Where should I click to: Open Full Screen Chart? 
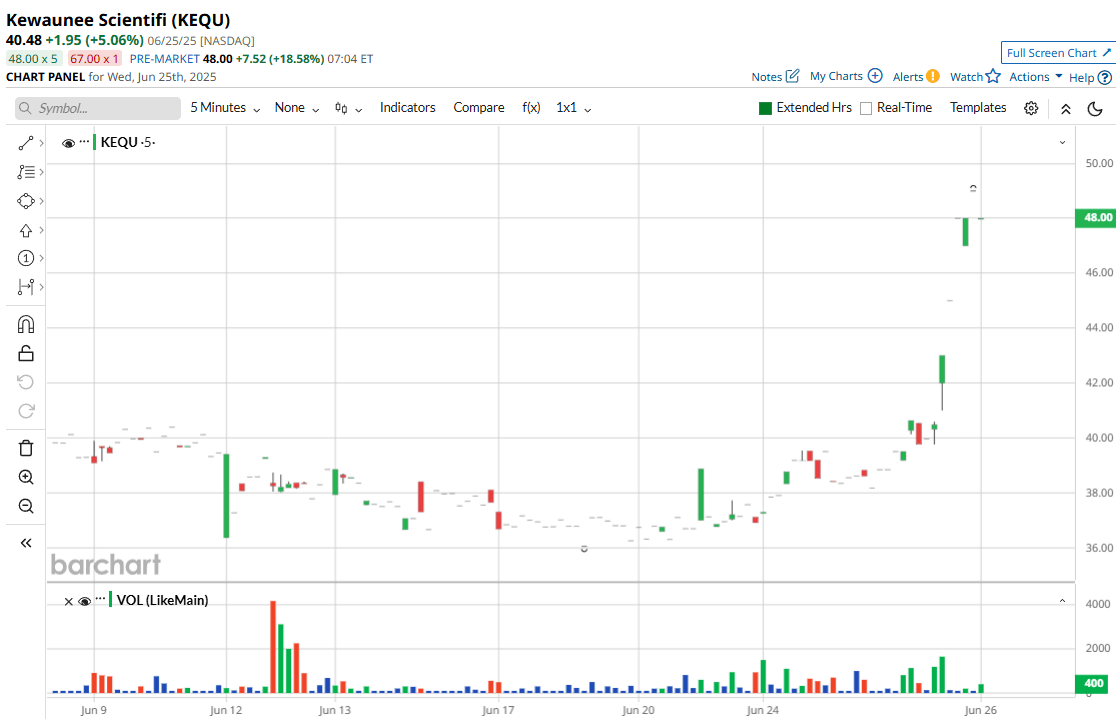tap(1058, 53)
